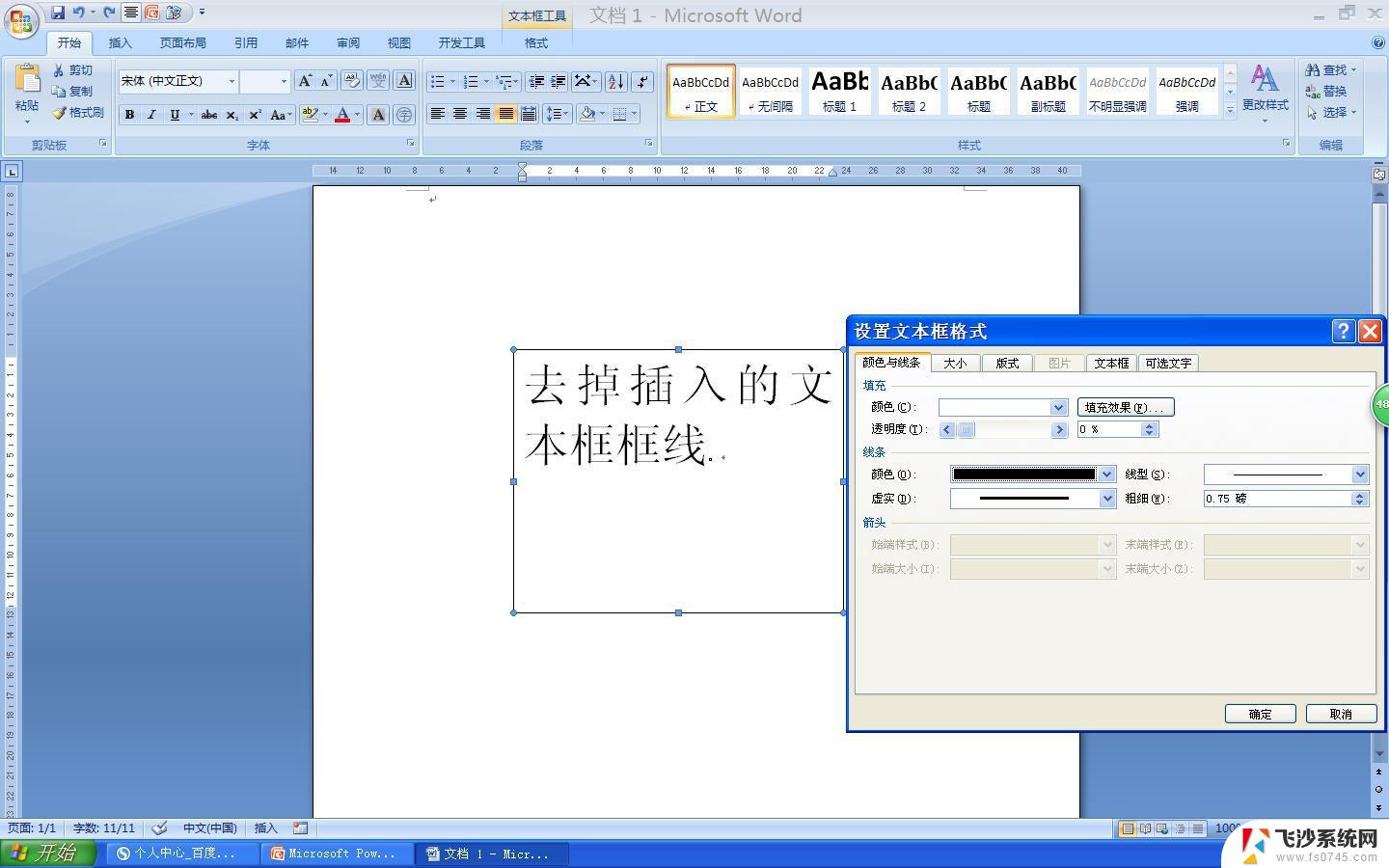This screenshot has width=1389, height=868.
Task: Click Replace button
Action: (x=1326, y=91)
